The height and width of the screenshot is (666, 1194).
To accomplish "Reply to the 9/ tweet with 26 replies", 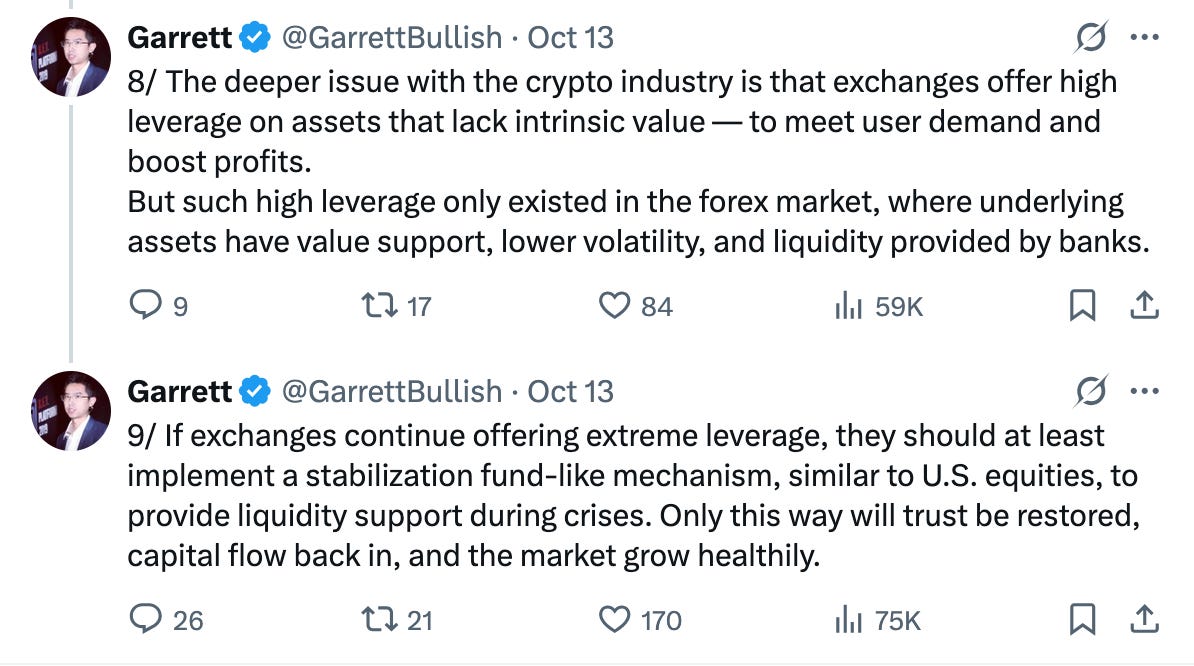I will pos(166,620).
